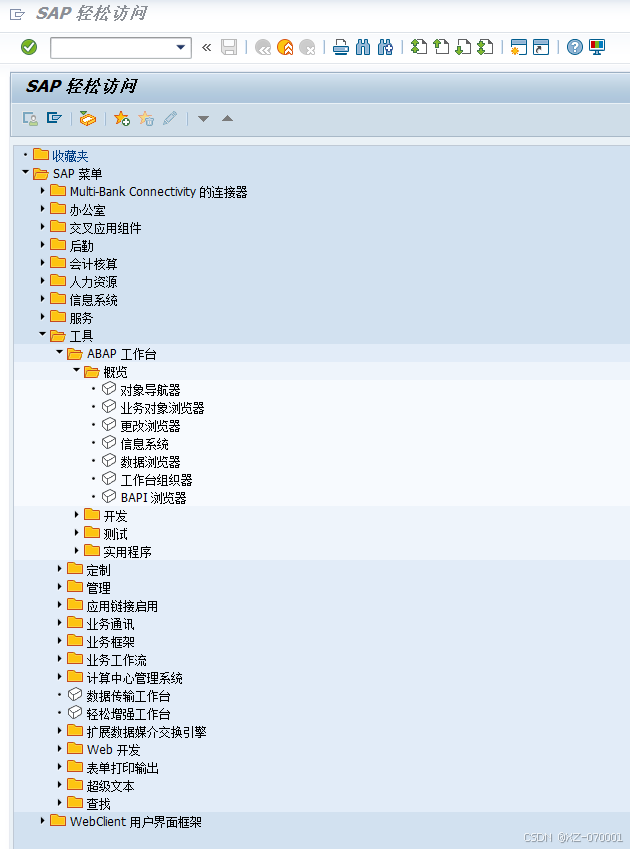630x849 pixels.
Task: Click the User Menu icon
Action: [x=30, y=119]
